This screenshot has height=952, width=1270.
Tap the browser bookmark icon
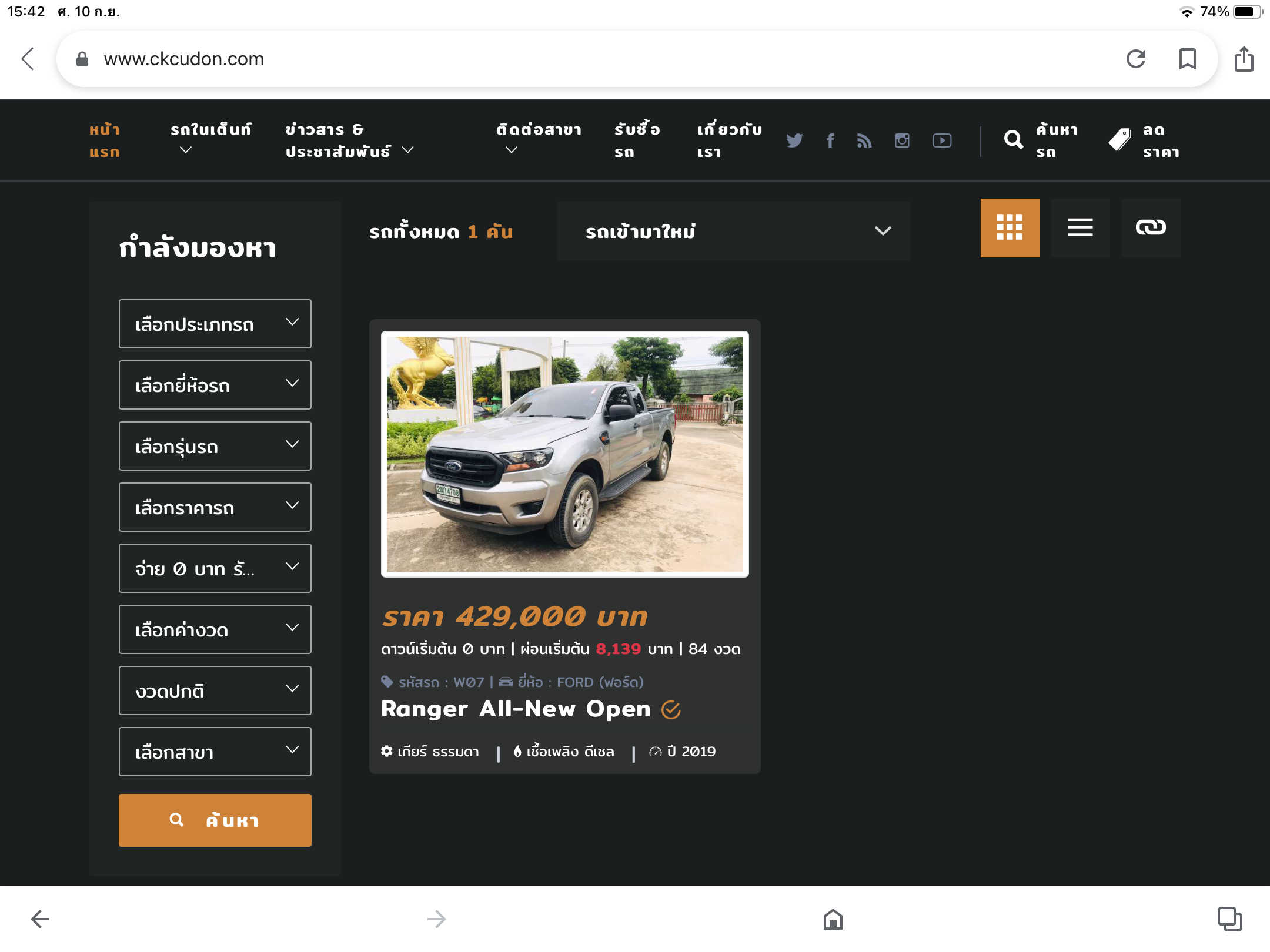pyautogui.click(x=1187, y=59)
